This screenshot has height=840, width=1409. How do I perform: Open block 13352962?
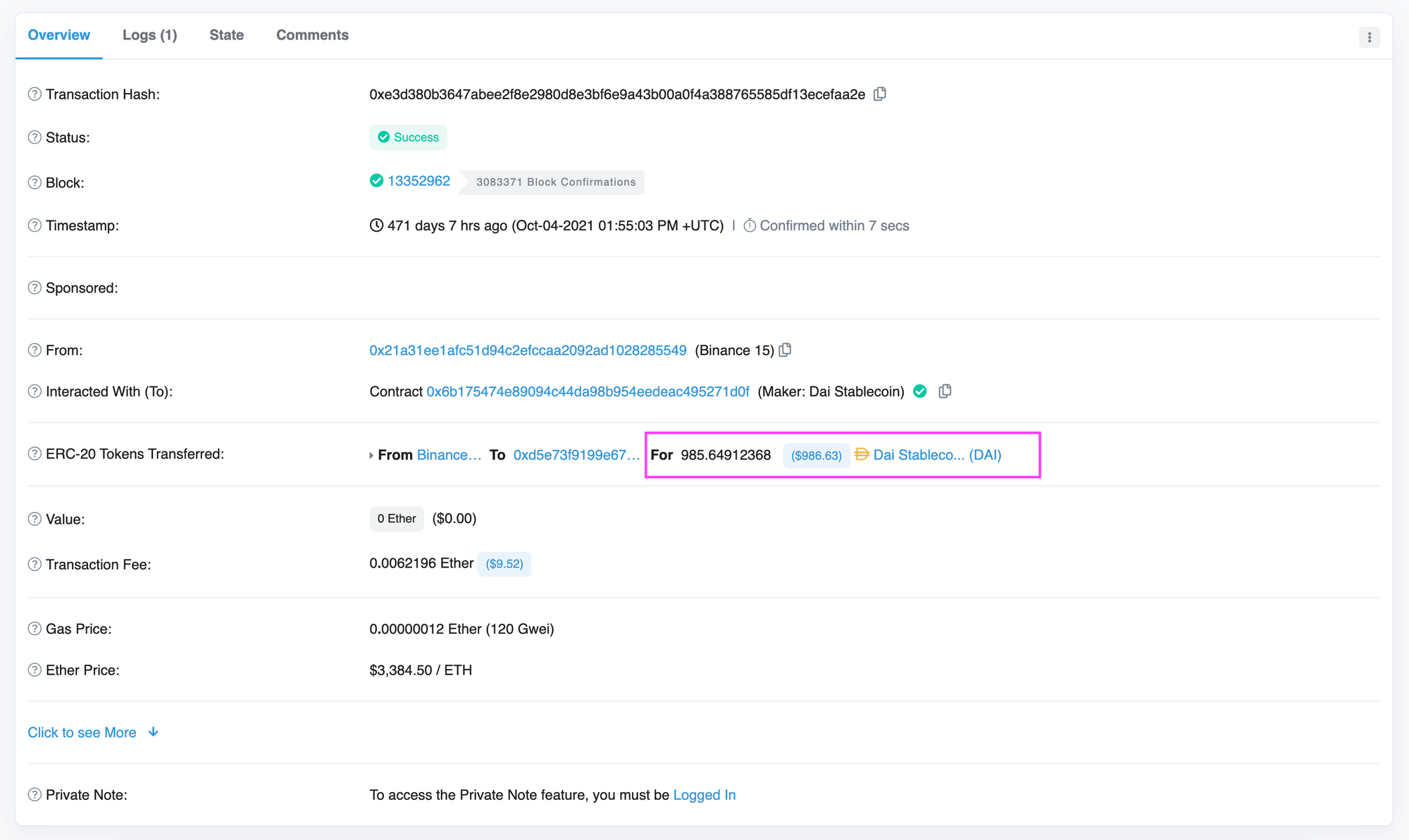coord(419,181)
